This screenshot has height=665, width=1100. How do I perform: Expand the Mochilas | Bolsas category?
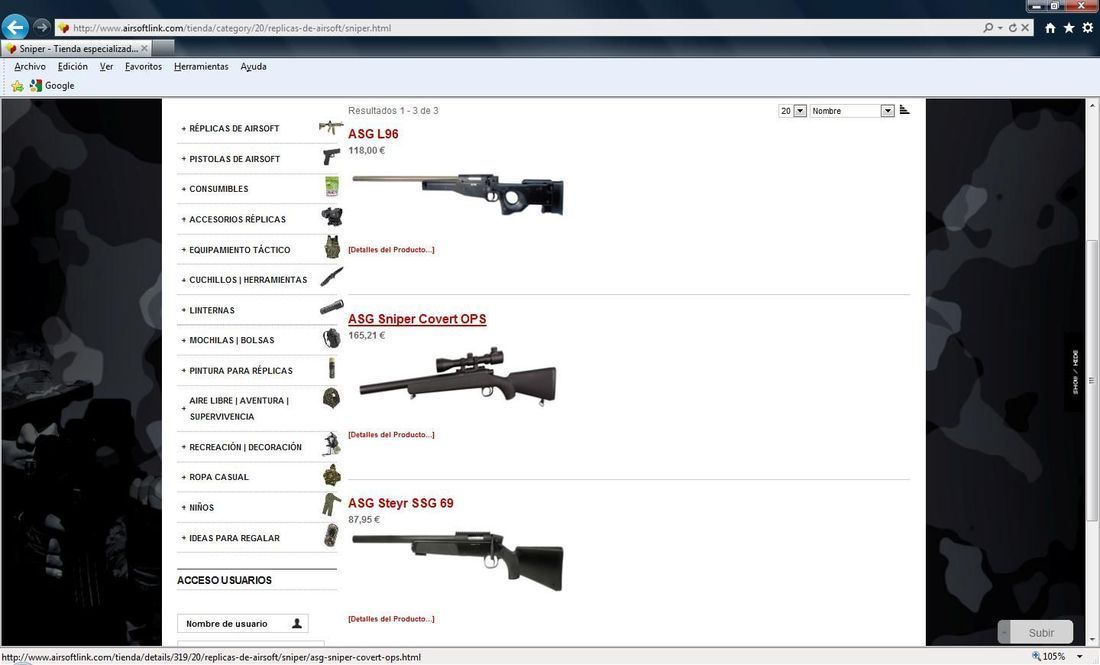click(x=184, y=340)
